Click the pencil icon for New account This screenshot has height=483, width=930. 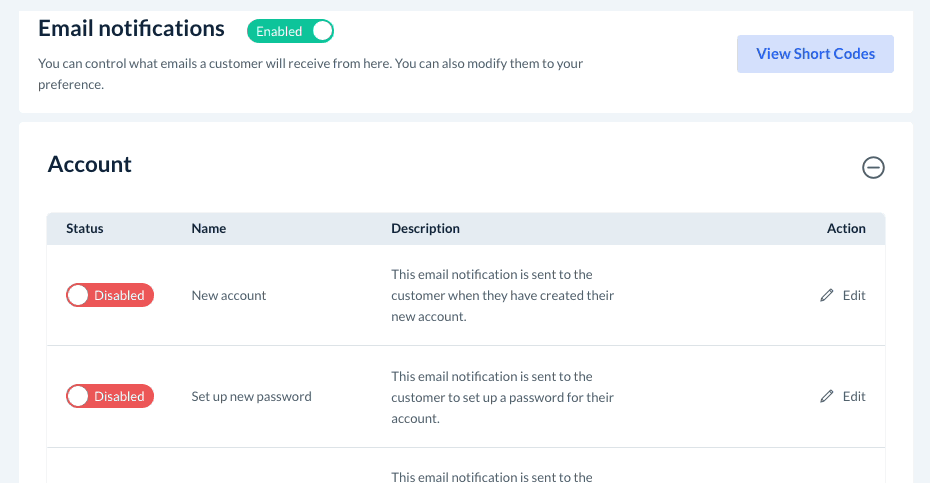pos(827,296)
